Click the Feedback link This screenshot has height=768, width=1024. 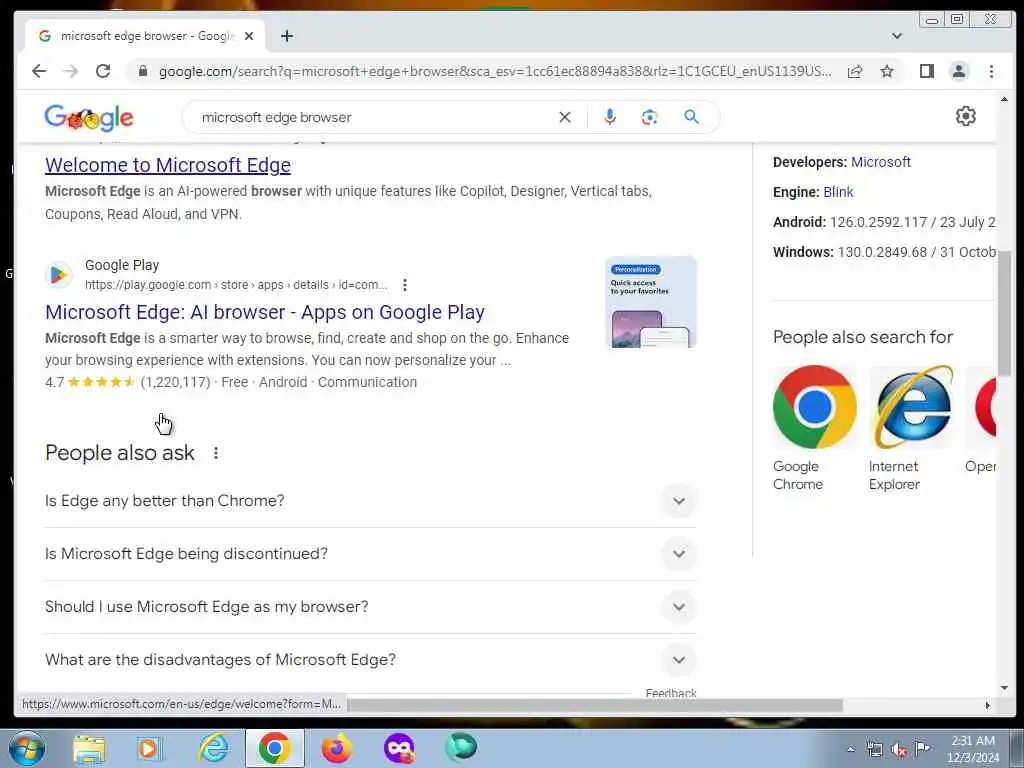click(671, 693)
